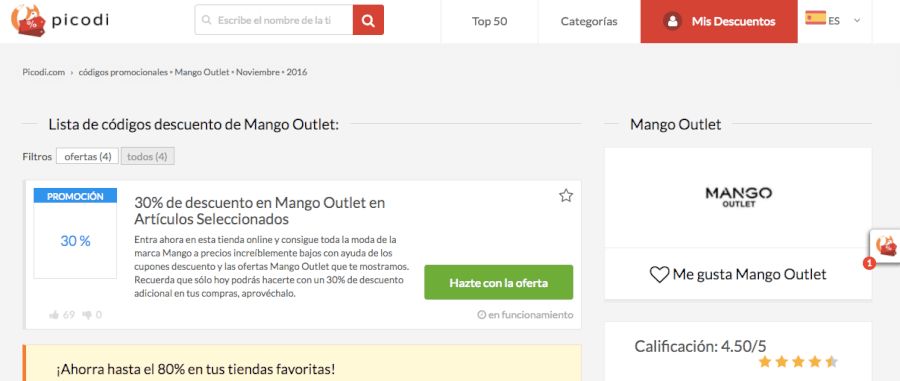This screenshot has height=381, width=900.
Task: Click the Calificación: 4.50/5 text
Action: [700, 346]
